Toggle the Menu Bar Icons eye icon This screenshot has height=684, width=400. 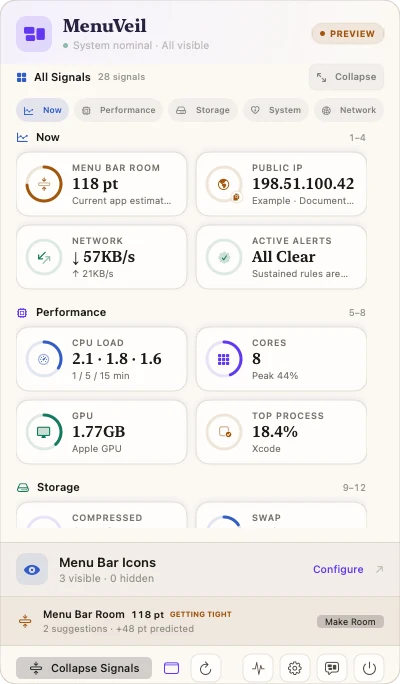(x=32, y=569)
